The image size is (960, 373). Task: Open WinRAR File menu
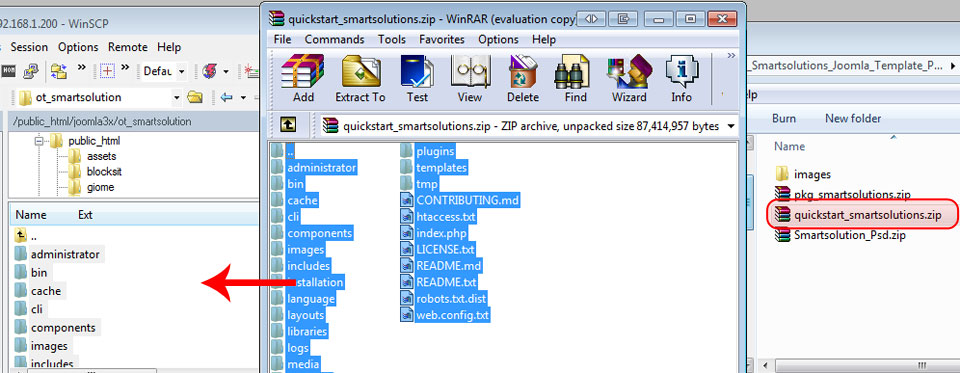coord(282,39)
